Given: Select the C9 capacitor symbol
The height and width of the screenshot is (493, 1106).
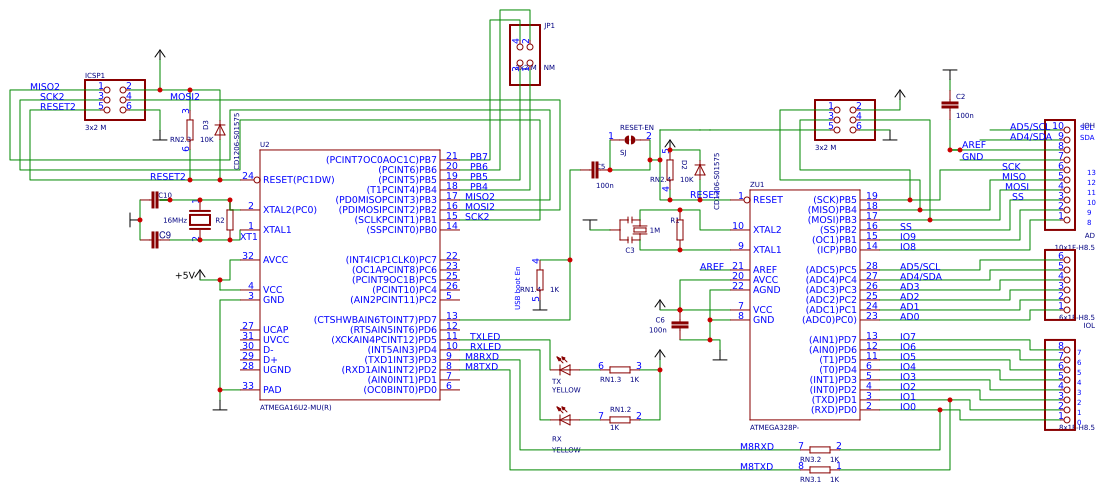Looking at the screenshot, I should point(156,240).
